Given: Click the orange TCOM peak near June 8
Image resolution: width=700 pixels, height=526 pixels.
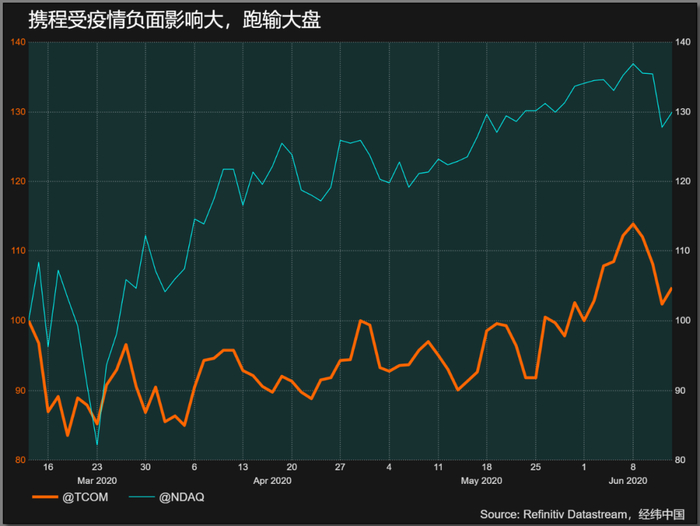Looking at the screenshot, I should [x=633, y=224].
